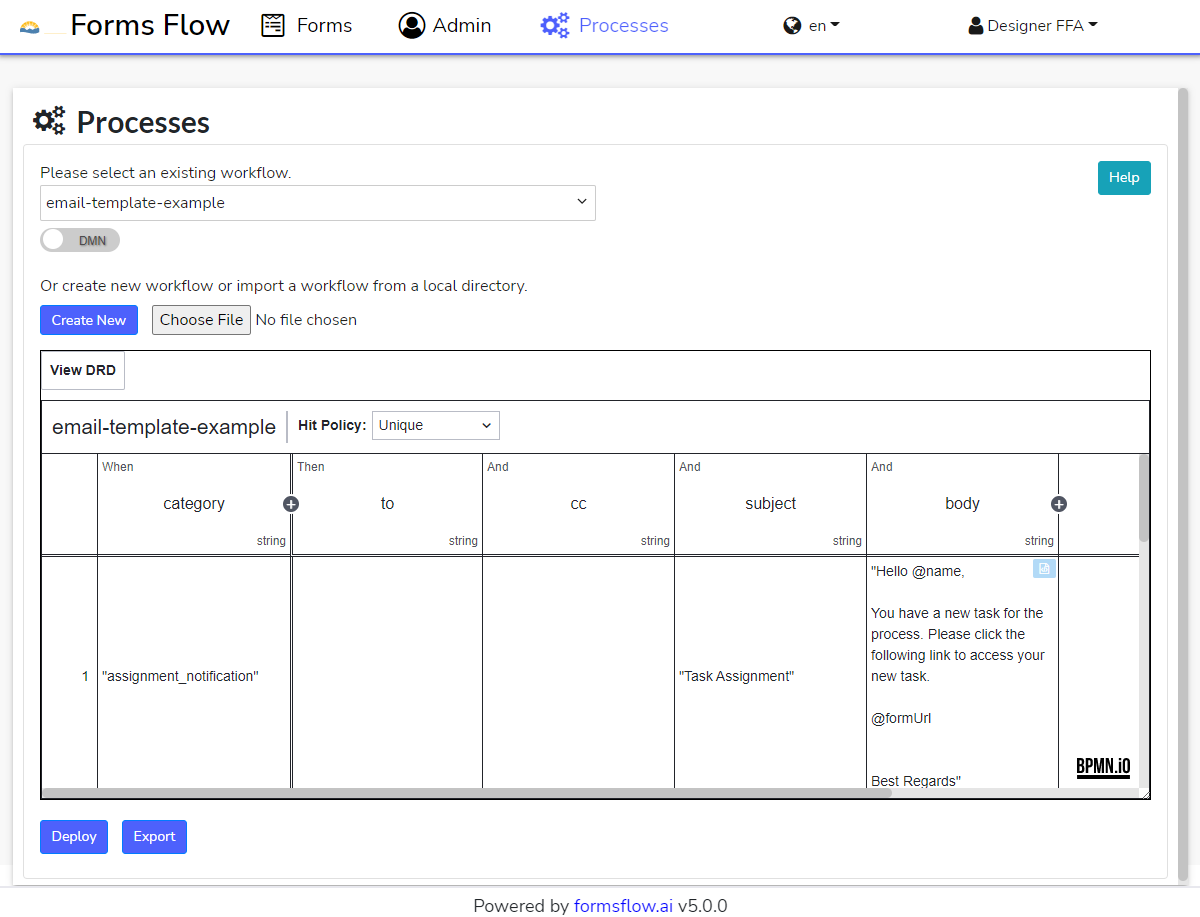Open the Admin menu

point(461,26)
